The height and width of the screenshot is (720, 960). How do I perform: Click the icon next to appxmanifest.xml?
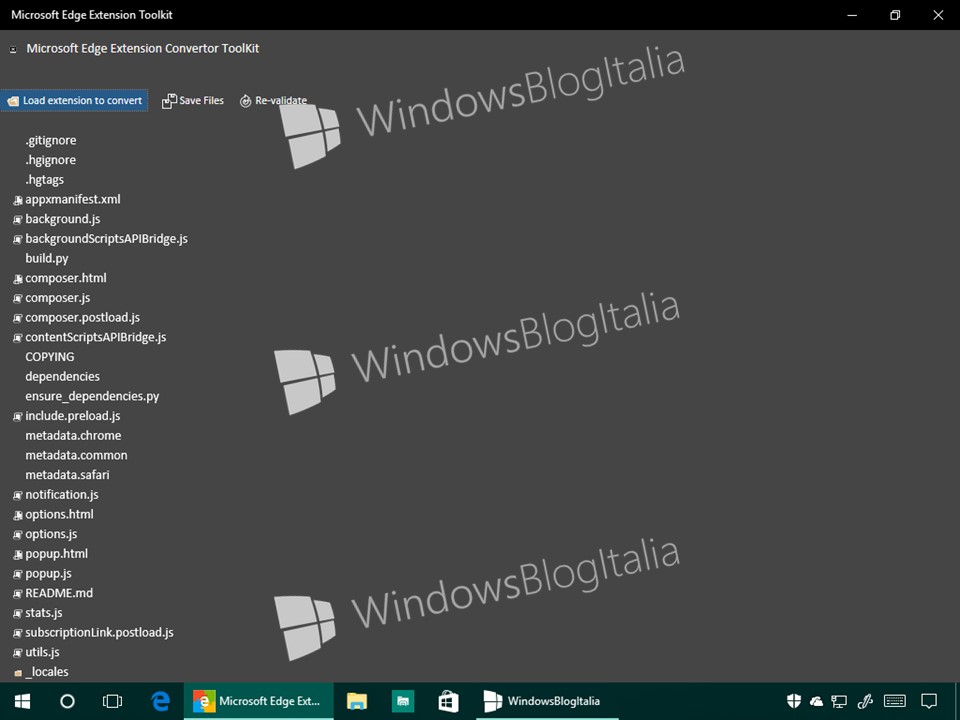coord(18,200)
